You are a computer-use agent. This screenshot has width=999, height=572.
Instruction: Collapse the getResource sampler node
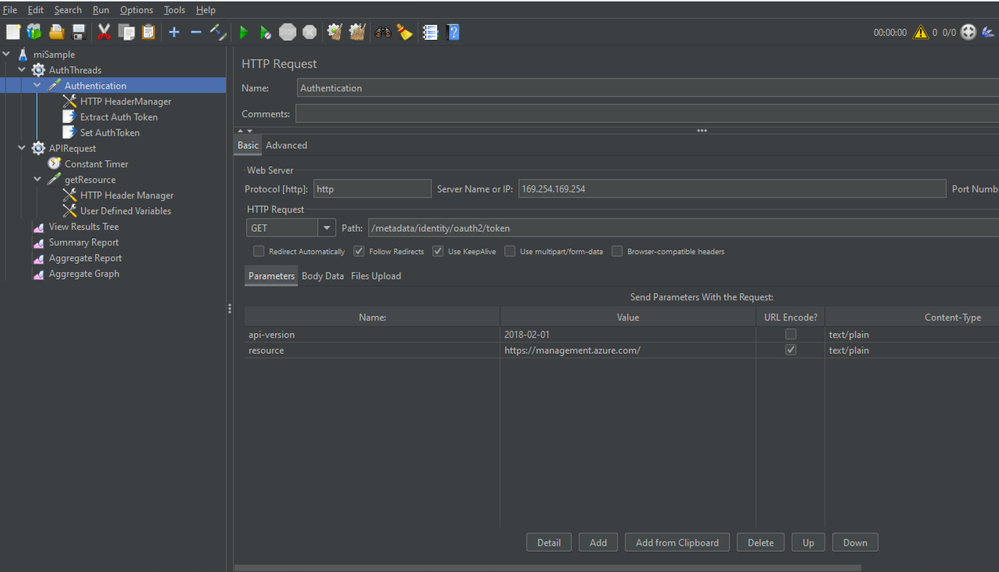pos(37,179)
